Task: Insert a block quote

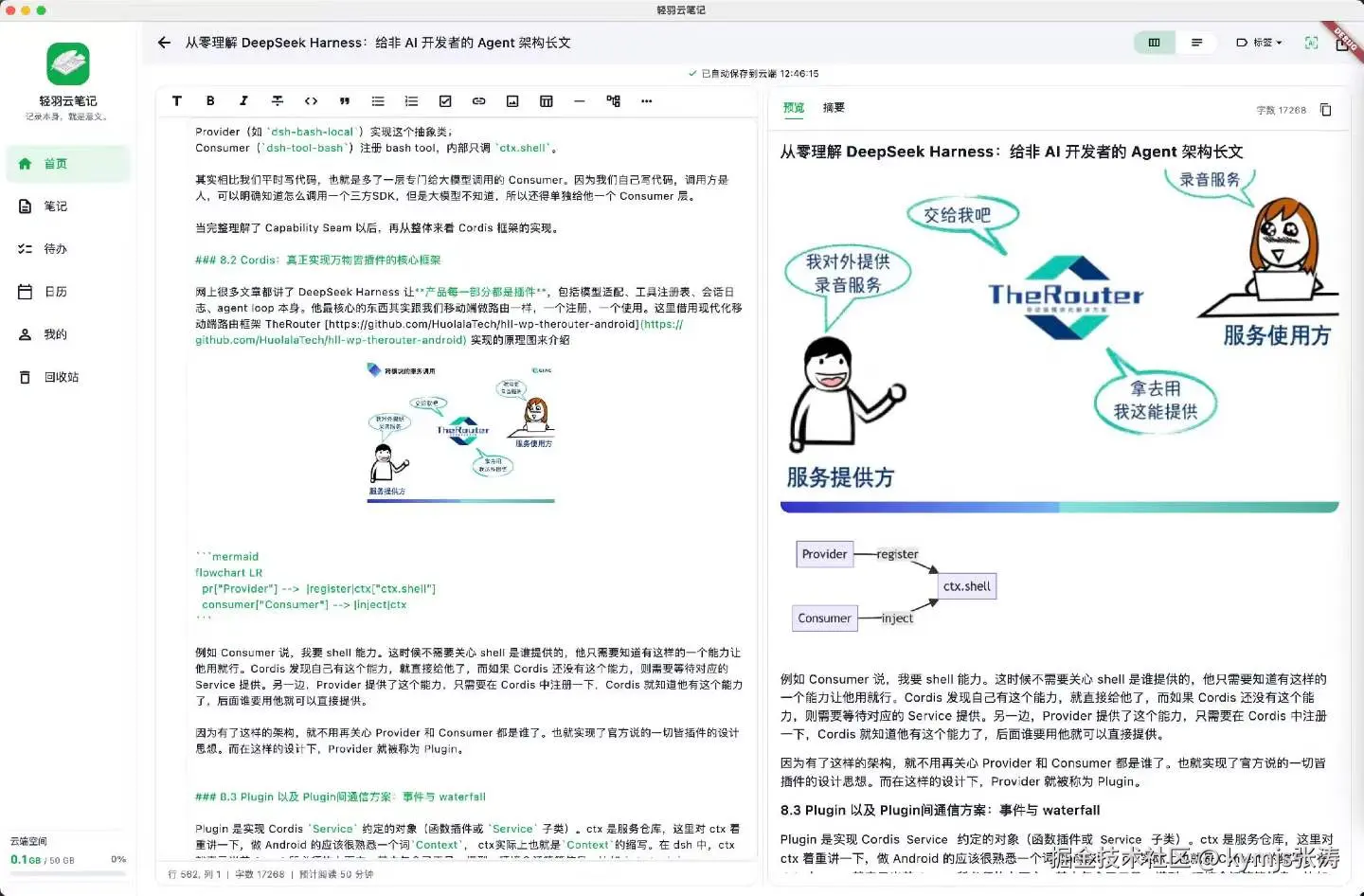Action: tap(345, 101)
